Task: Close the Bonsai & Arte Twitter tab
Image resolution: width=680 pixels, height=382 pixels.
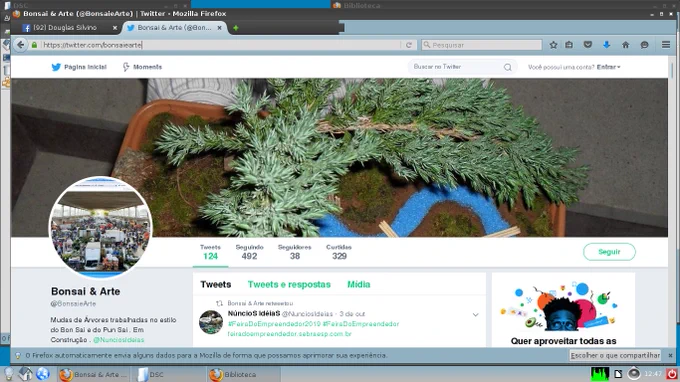Action: point(219,28)
